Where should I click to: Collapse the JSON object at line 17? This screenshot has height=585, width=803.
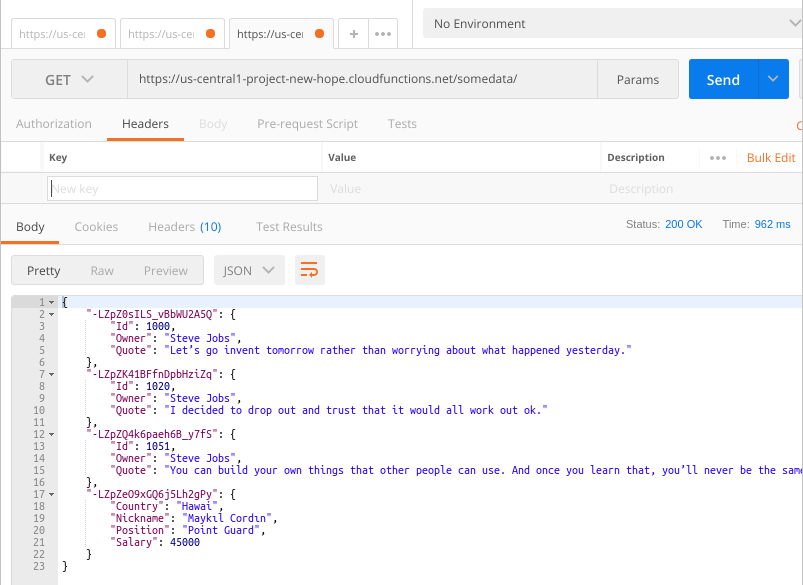click(52, 494)
